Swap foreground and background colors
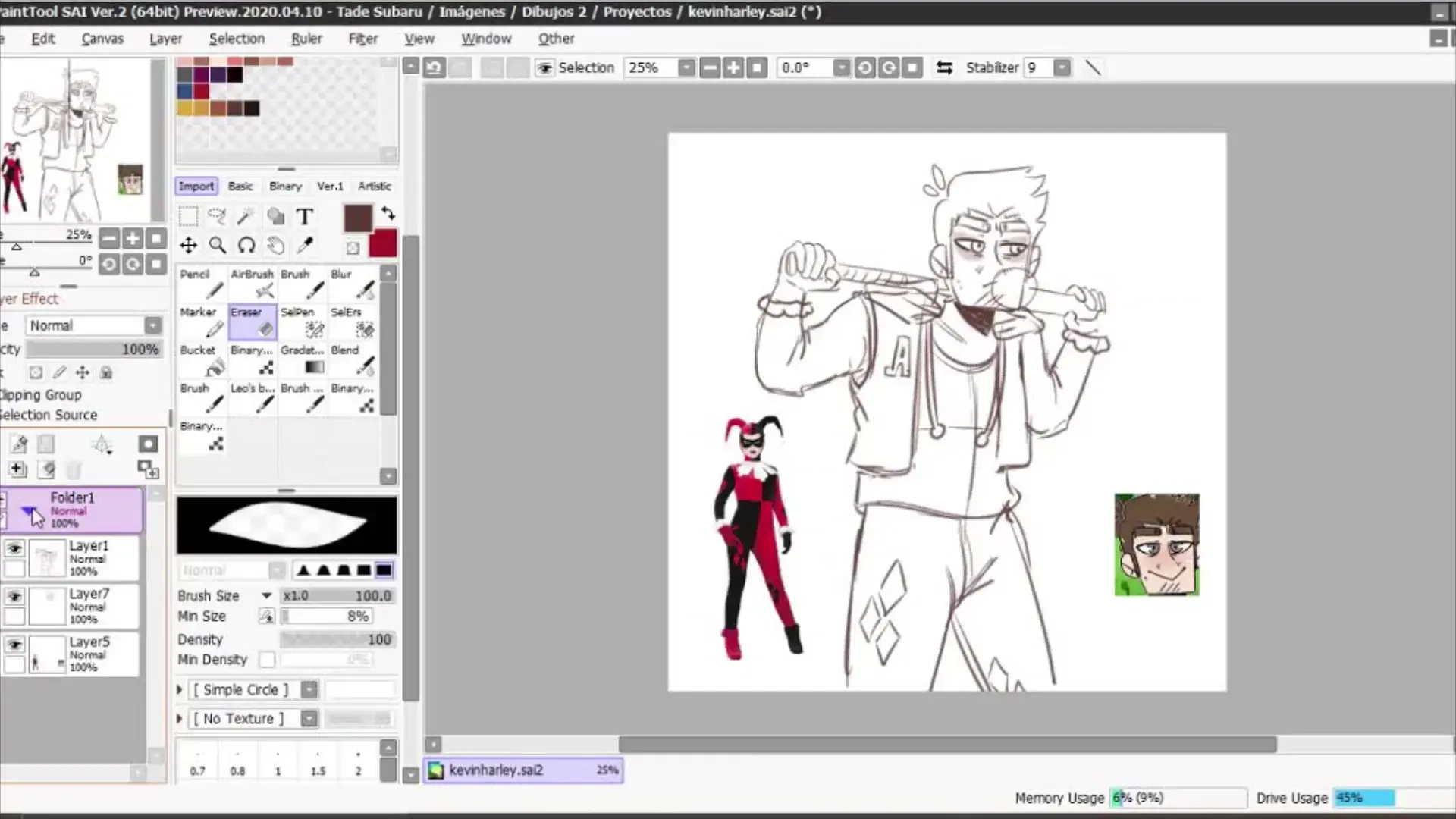This screenshot has width=1456, height=819. coord(388,213)
